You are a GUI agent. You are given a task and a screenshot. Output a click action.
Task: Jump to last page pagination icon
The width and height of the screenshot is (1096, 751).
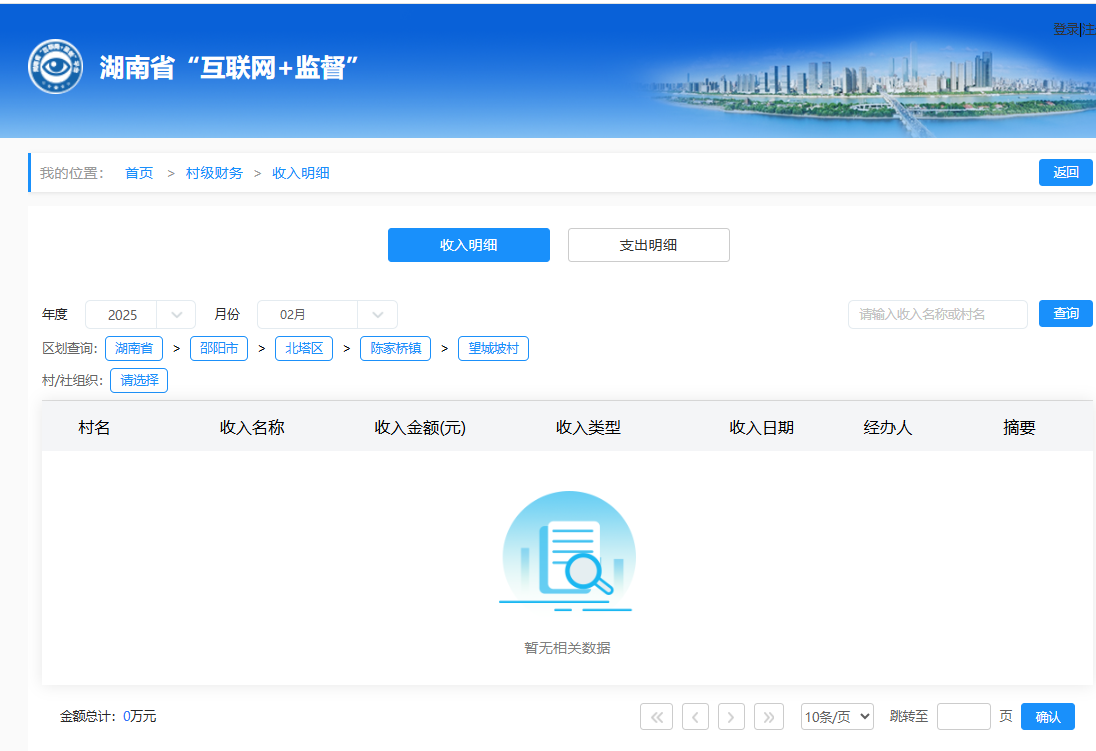tap(769, 716)
